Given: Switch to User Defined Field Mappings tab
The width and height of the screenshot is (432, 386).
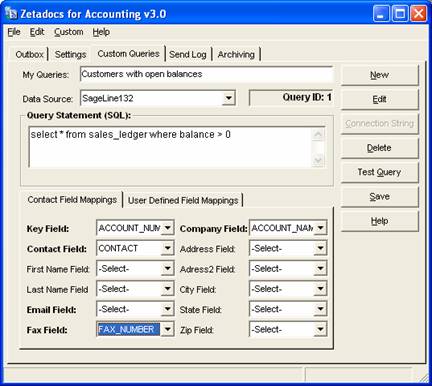Looking at the screenshot, I should 183,200.
